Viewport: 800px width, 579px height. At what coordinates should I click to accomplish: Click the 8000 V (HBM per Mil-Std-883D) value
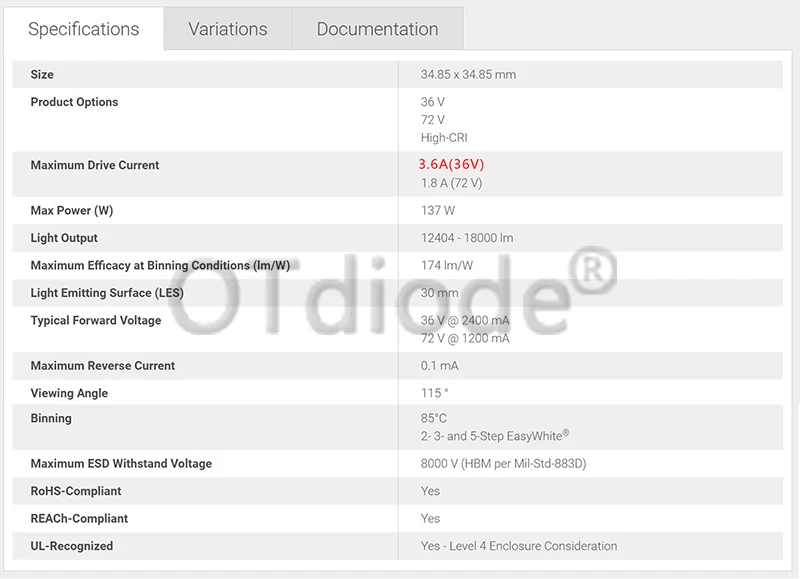click(x=504, y=464)
